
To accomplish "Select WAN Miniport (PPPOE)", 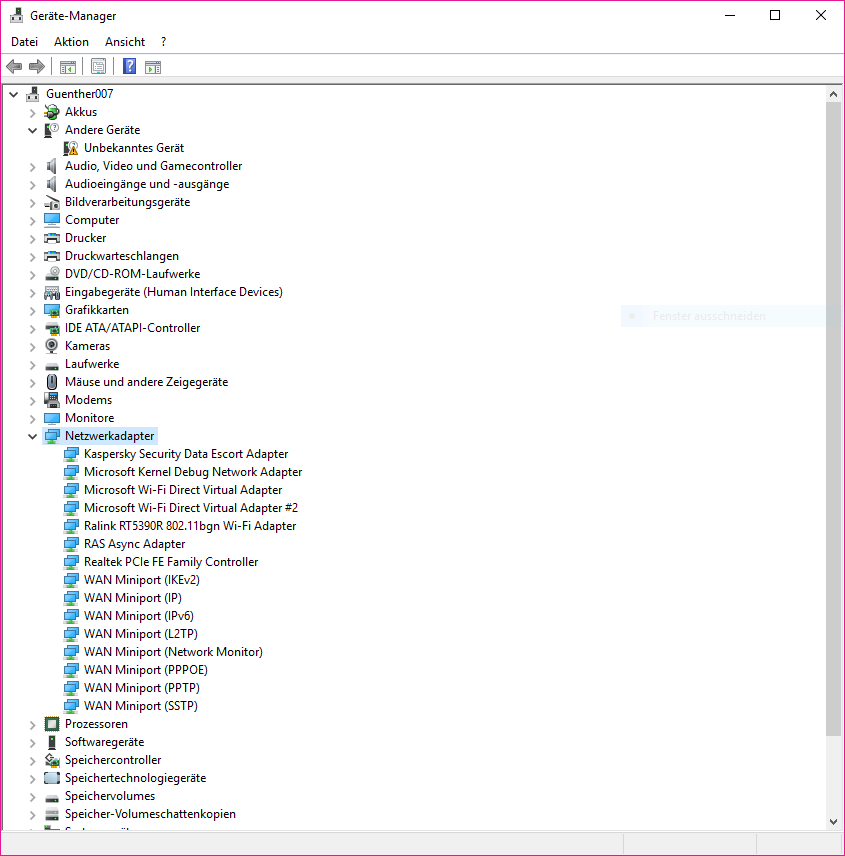I will 145,670.
